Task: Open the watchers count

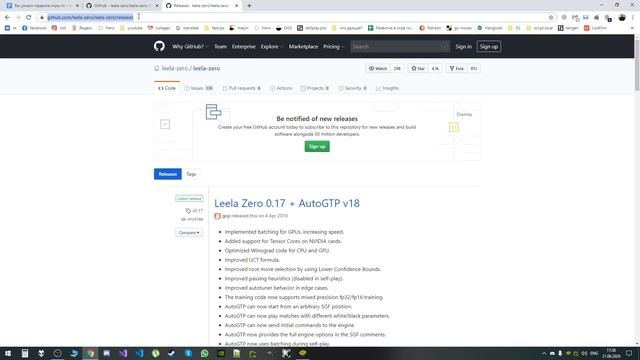Action: tap(397, 69)
